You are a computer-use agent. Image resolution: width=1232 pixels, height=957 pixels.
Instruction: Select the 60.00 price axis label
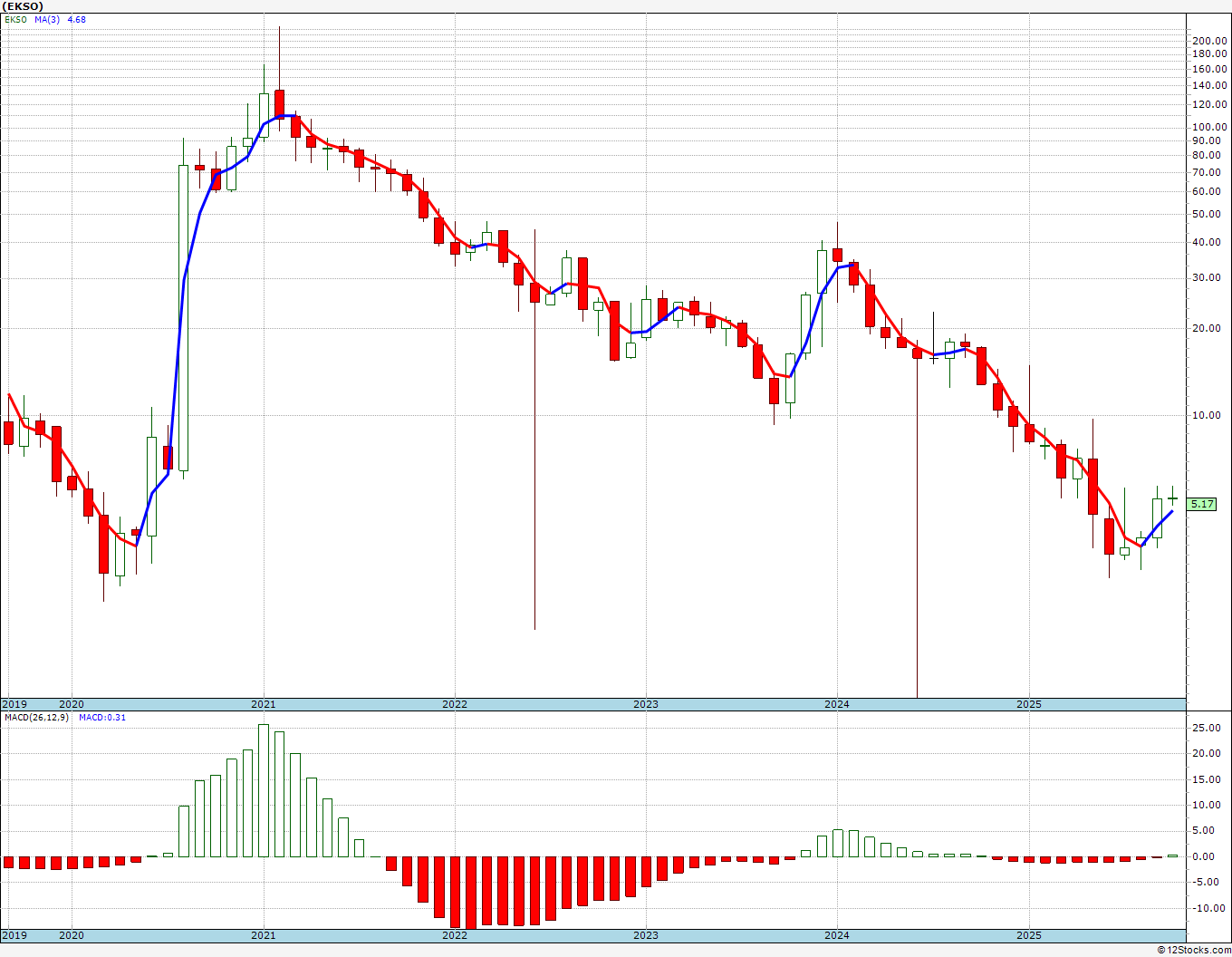[x=1207, y=191]
